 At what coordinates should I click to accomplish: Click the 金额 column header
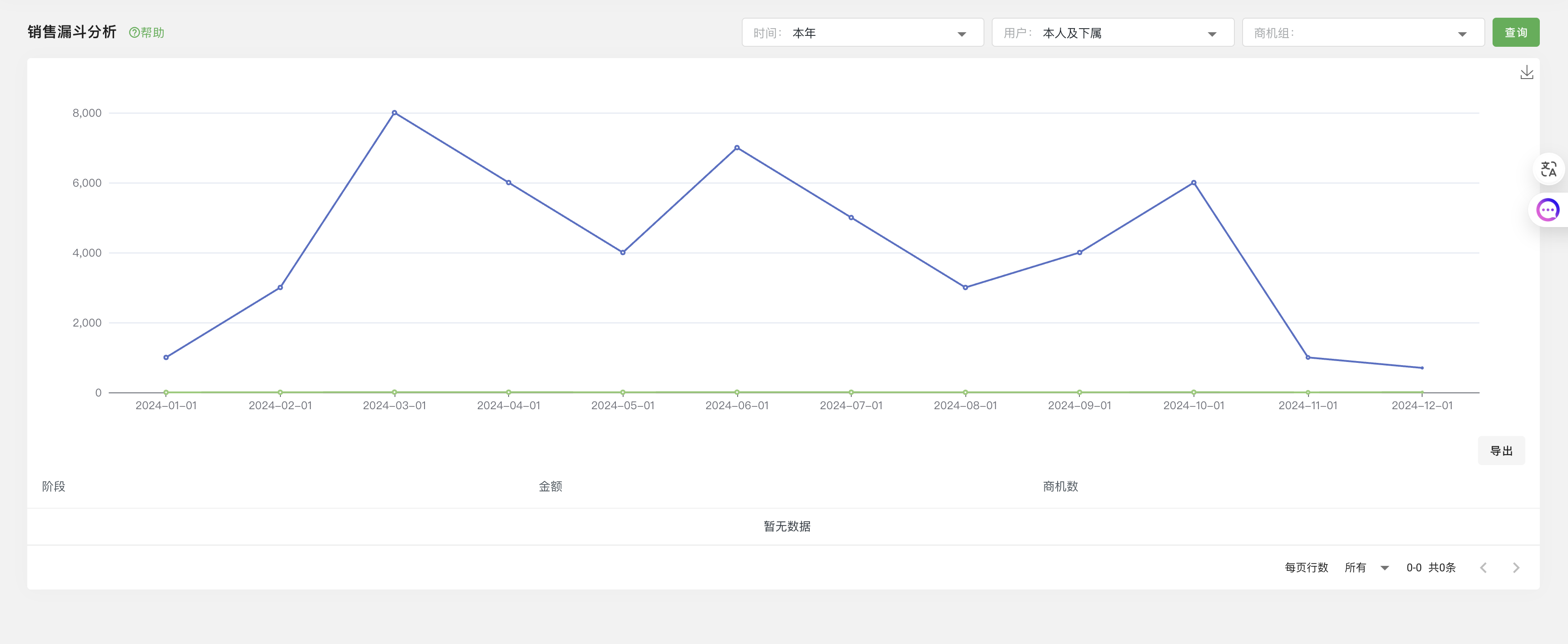coord(550,486)
